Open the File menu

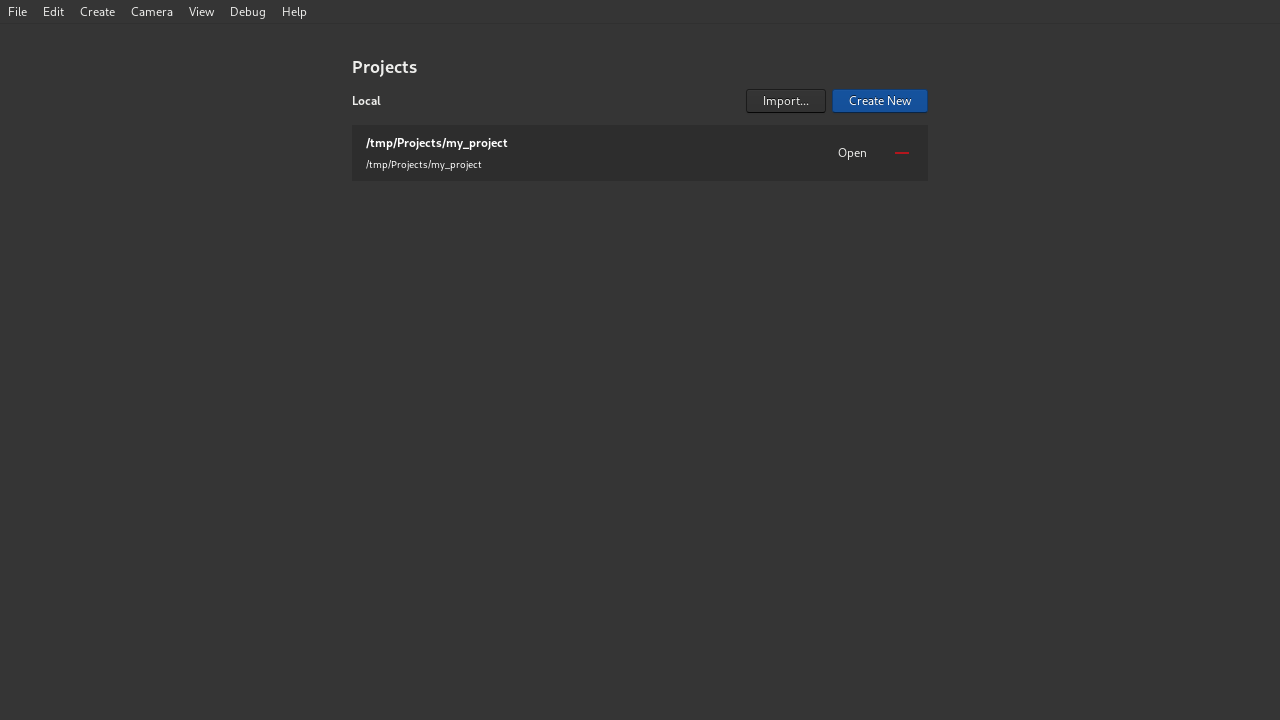tap(17, 12)
